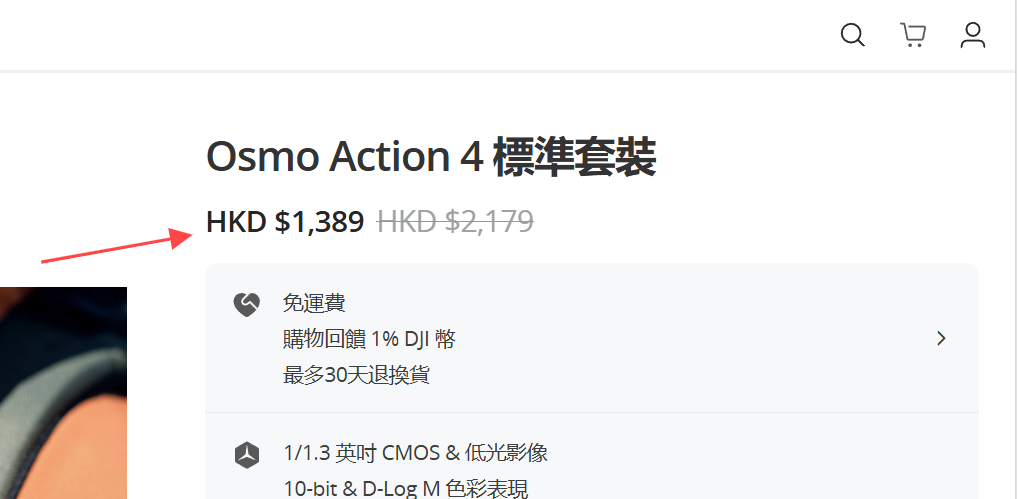
Task: Click the "Osmo Action 4" title text
Action: point(345,158)
